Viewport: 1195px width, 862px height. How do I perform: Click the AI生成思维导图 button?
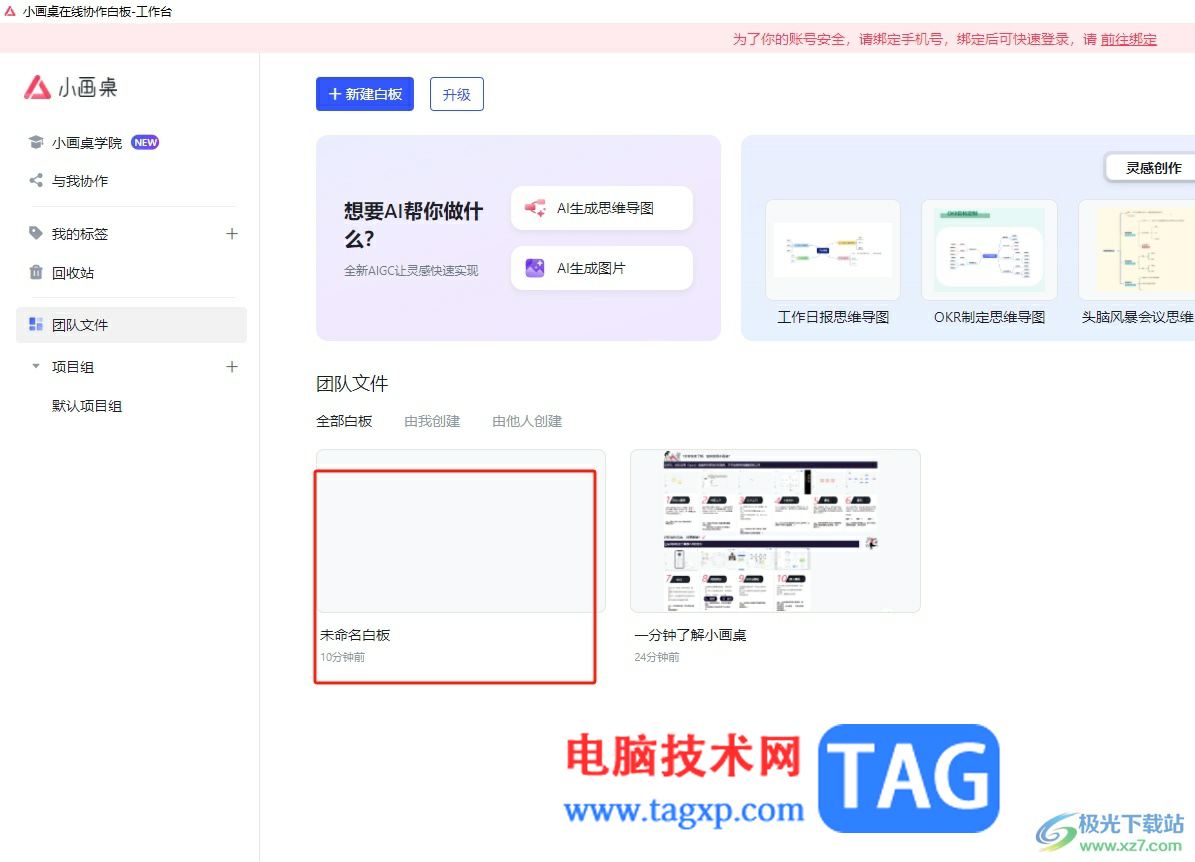pos(602,208)
